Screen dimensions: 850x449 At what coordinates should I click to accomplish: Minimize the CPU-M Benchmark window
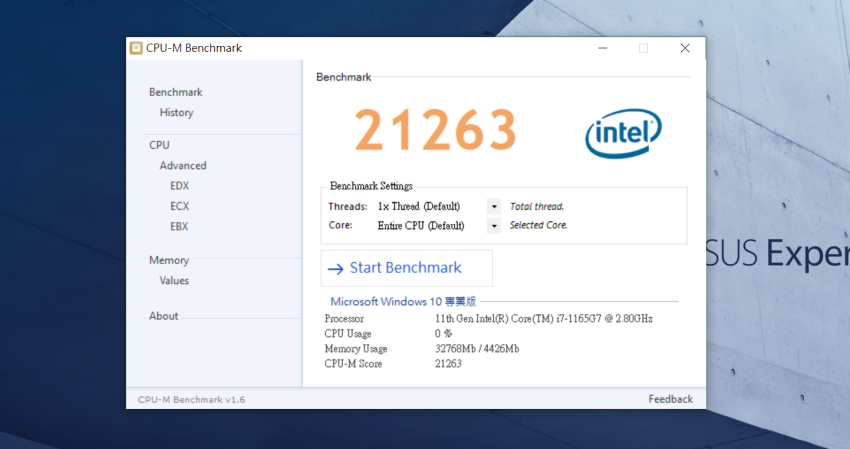(602, 48)
